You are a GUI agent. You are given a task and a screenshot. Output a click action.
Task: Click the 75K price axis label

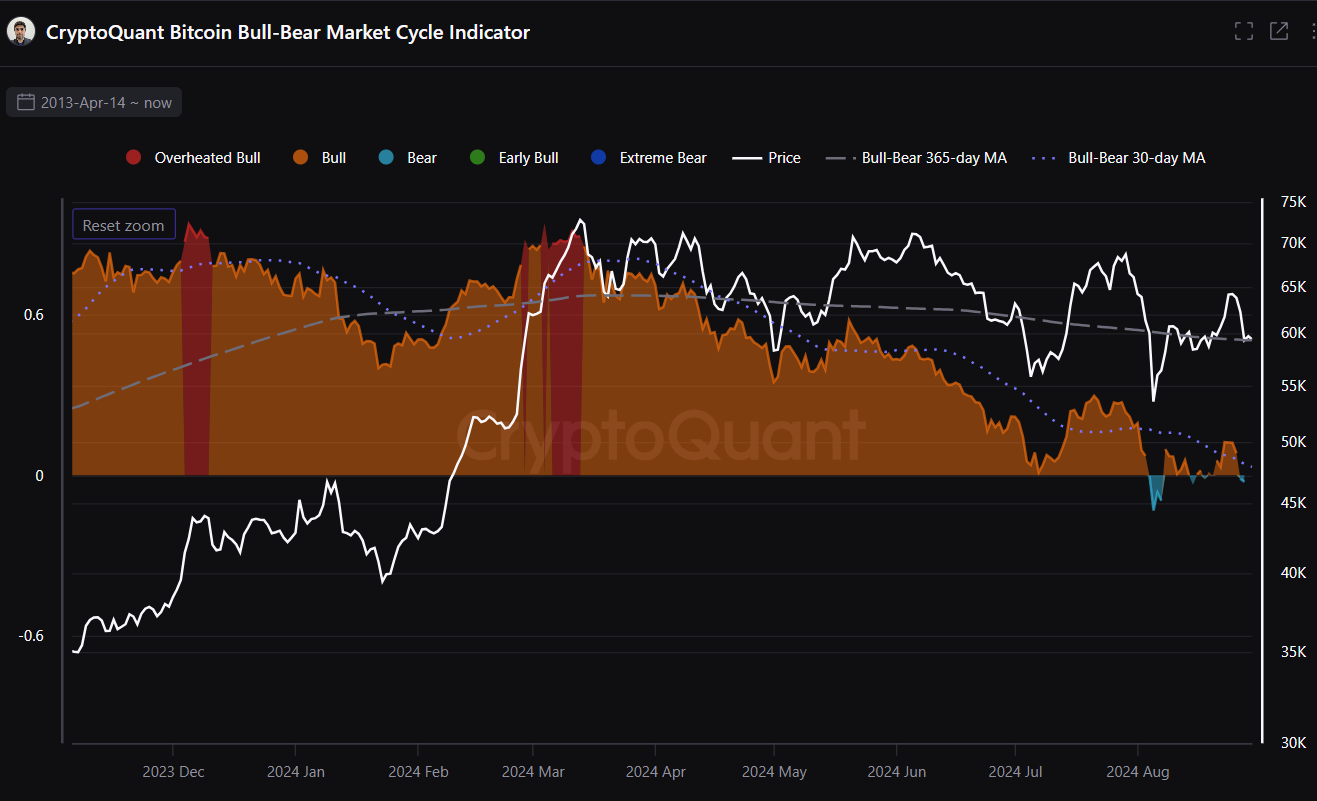pyautogui.click(x=1294, y=202)
